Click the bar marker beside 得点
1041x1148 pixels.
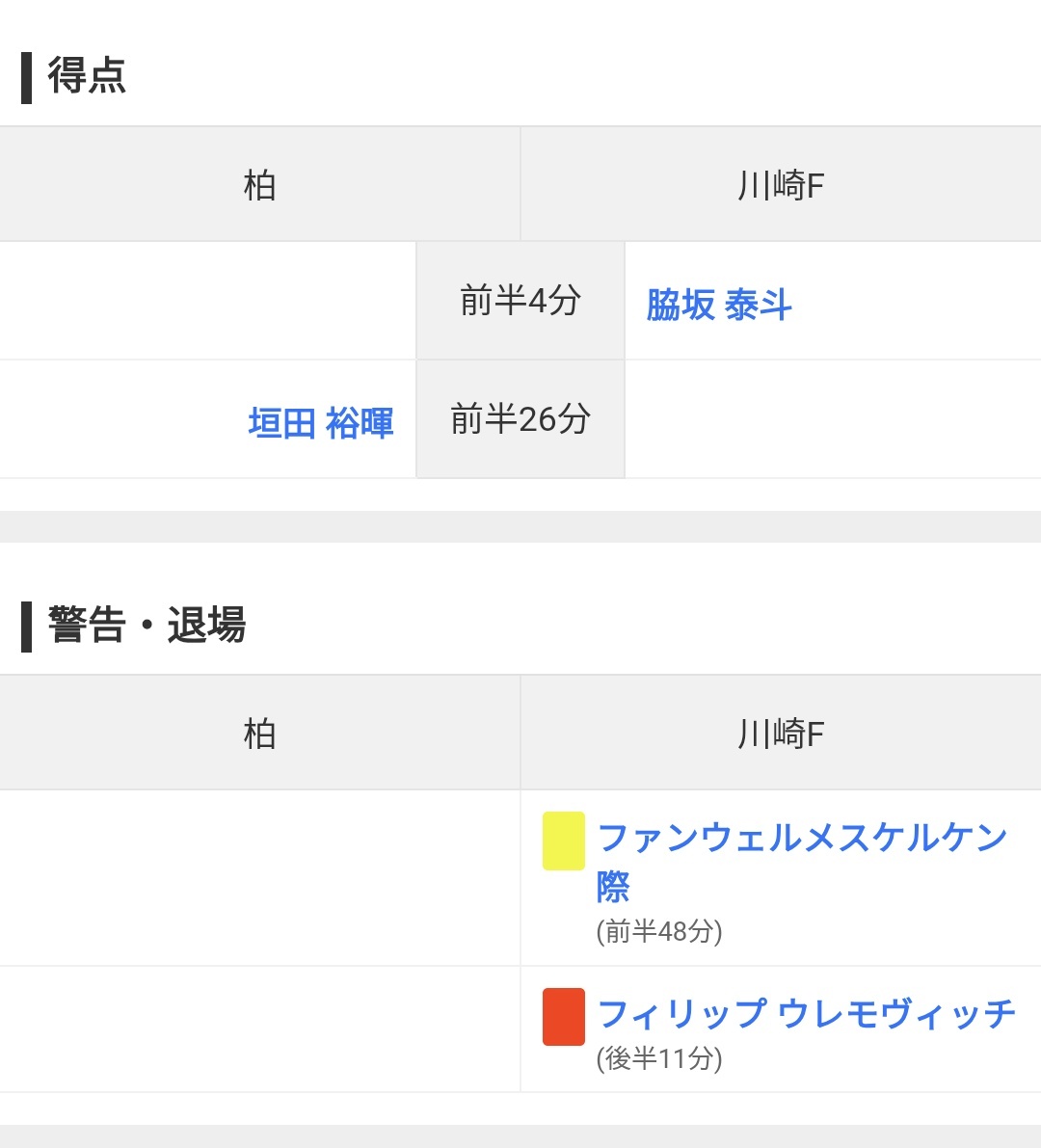click(x=27, y=77)
